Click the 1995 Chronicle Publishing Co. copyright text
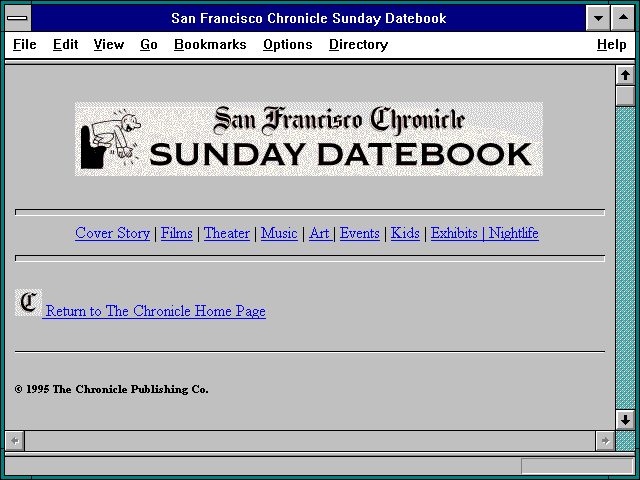 pyautogui.click(x=111, y=389)
